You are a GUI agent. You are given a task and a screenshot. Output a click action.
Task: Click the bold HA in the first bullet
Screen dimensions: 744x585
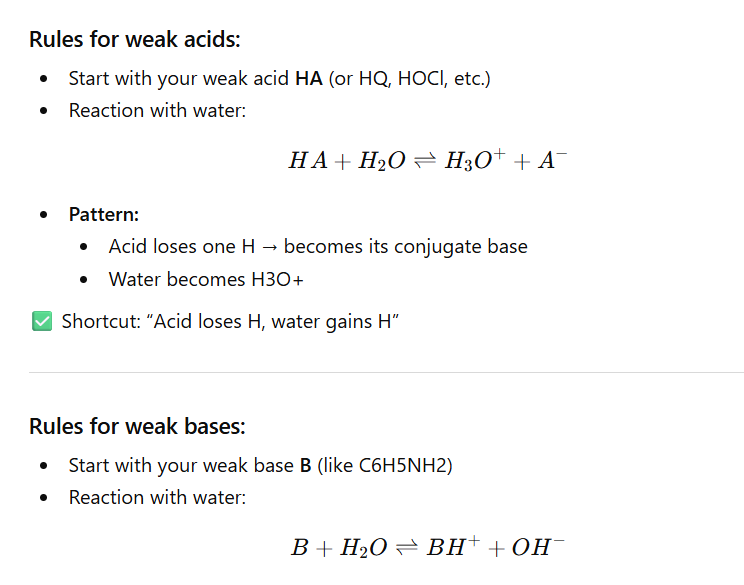[309, 78]
